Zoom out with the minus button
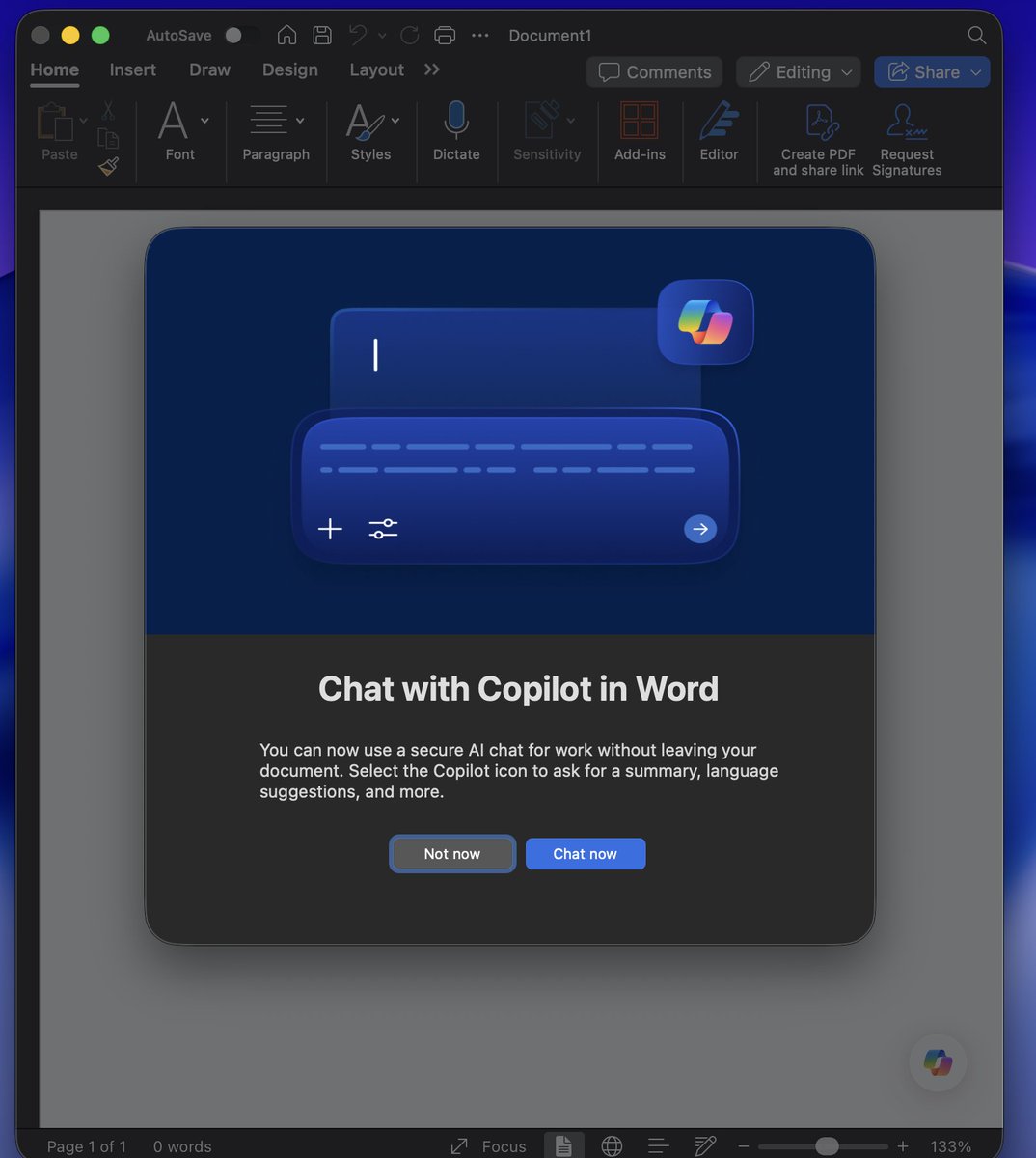Image resolution: width=1036 pixels, height=1158 pixels. (744, 1146)
